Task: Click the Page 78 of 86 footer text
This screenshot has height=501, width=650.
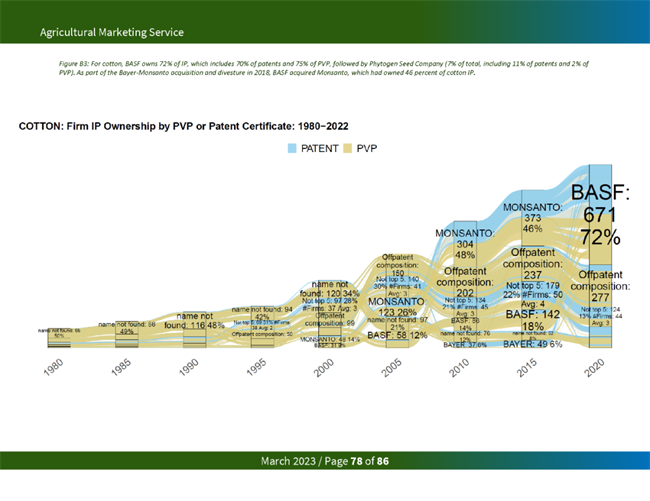Action: (324, 461)
